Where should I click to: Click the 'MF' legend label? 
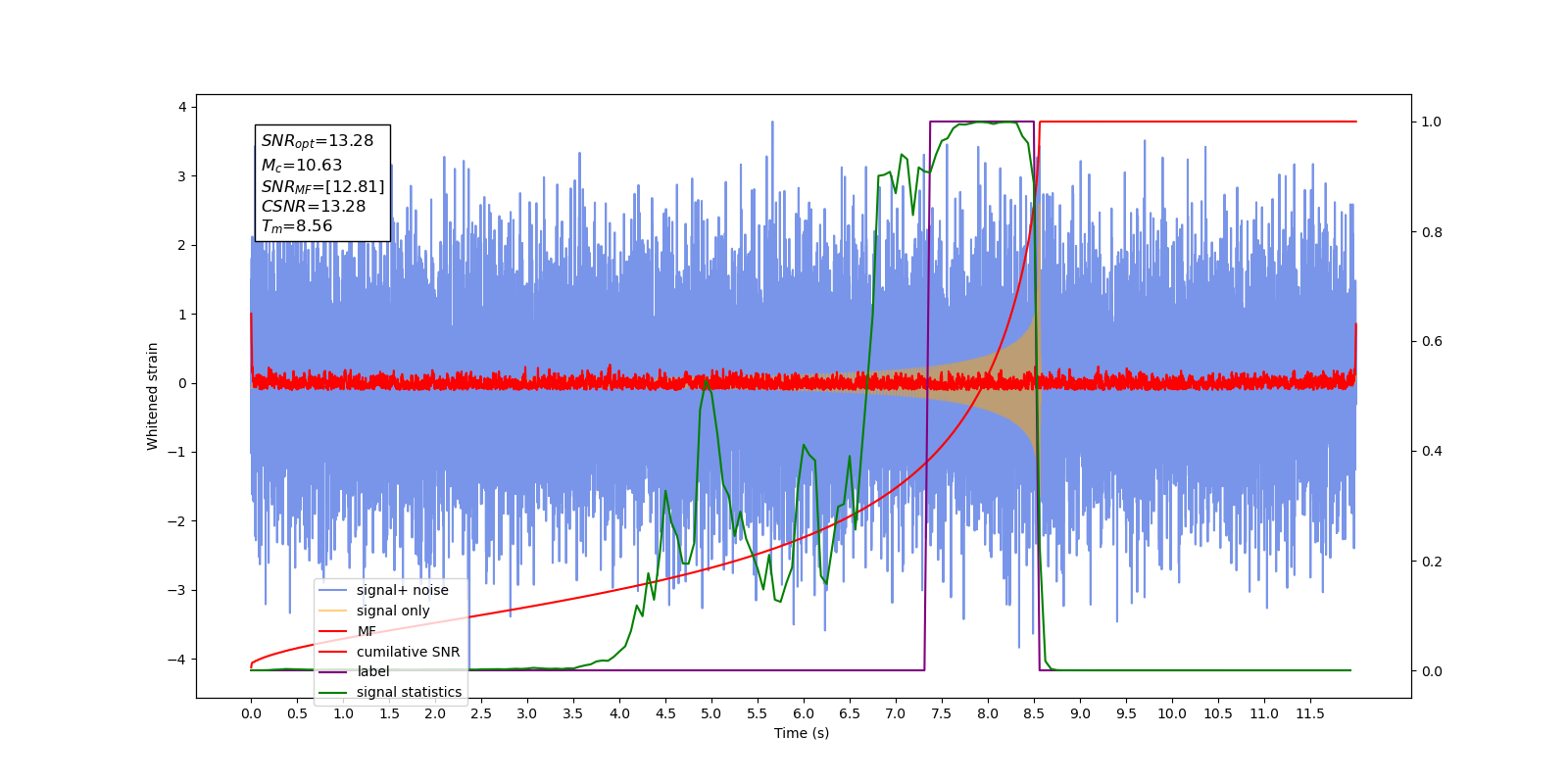(x=367, y=631)
